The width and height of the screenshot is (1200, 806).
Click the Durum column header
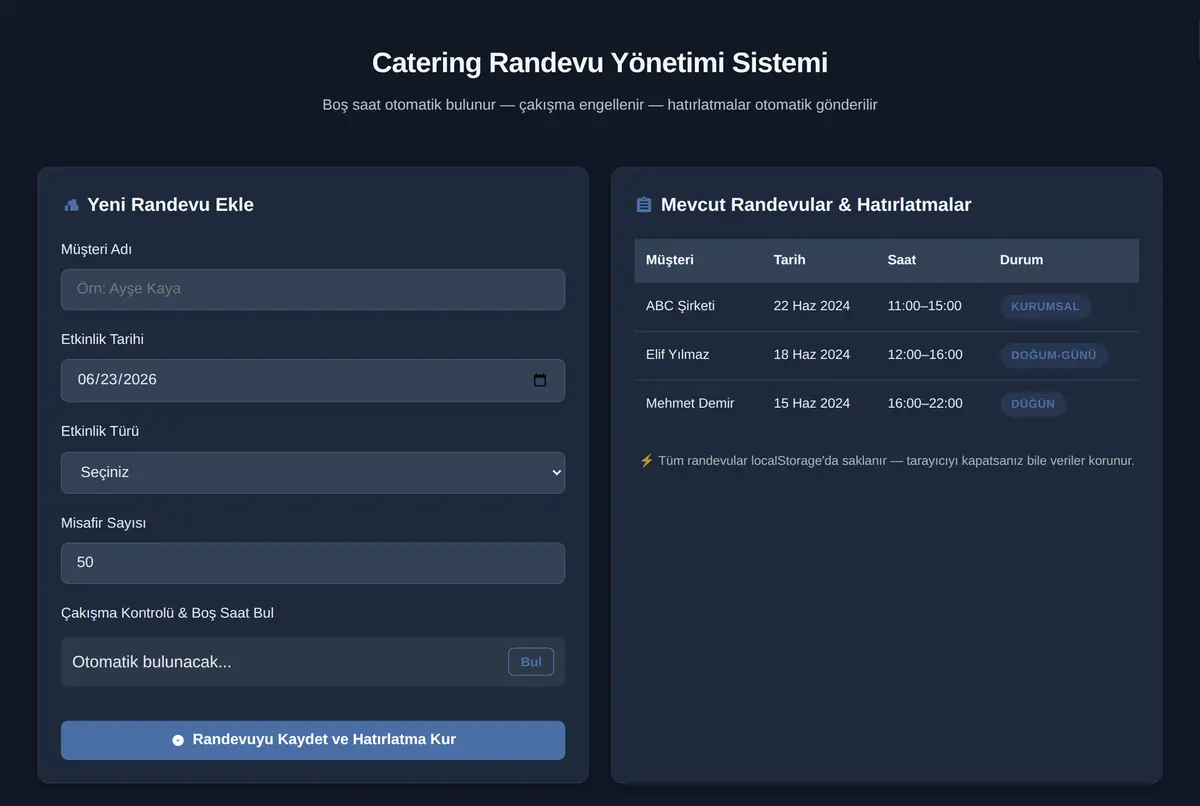coord(1021,260)
